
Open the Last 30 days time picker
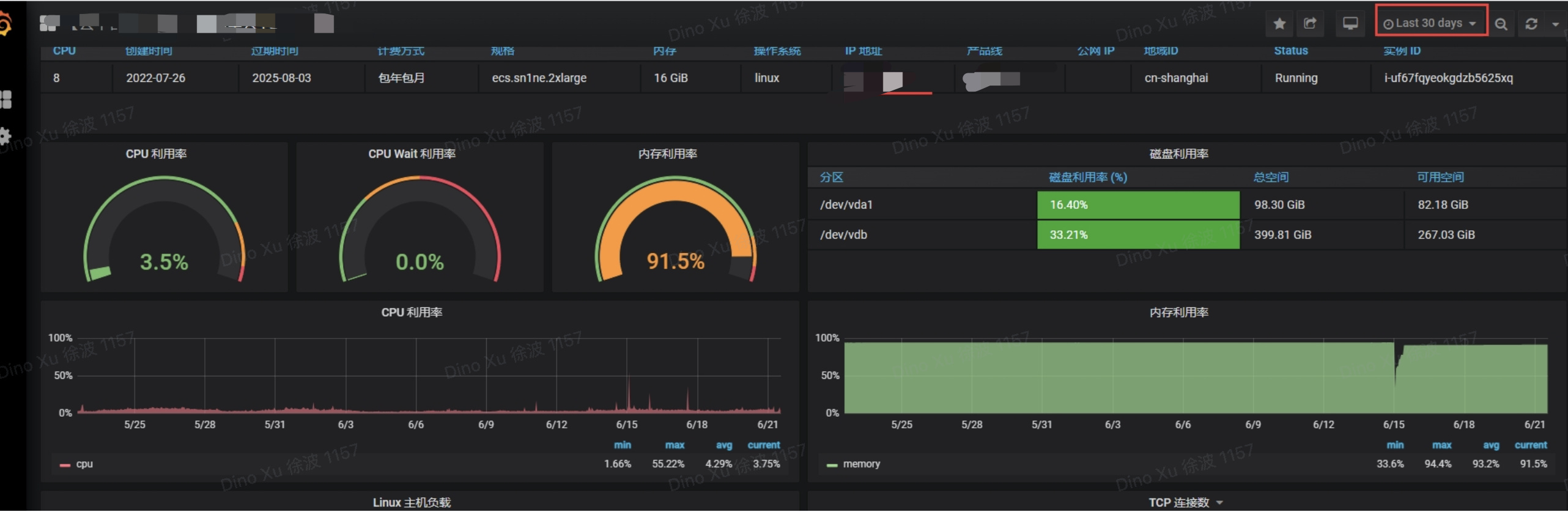(1430, 23)
